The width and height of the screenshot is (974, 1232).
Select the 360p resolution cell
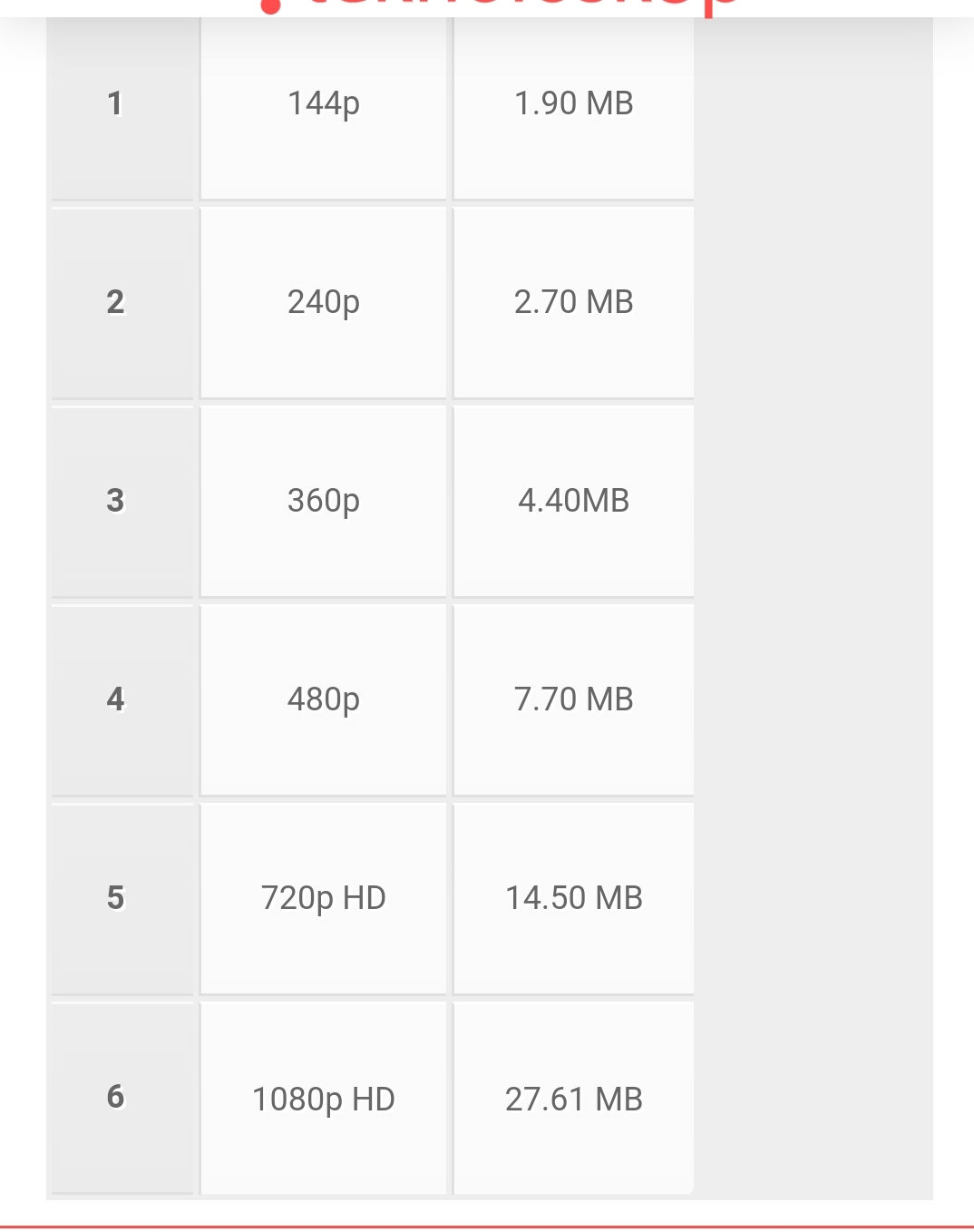point(323,501)
